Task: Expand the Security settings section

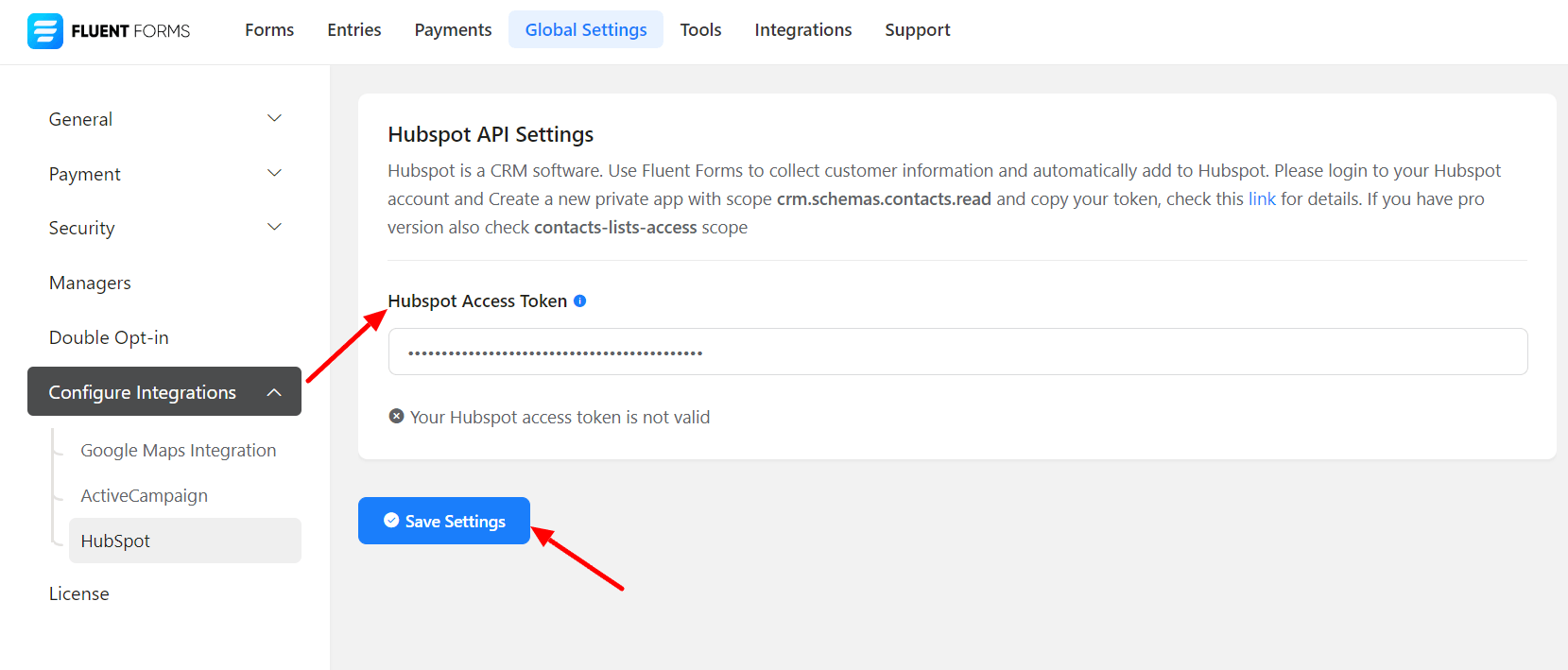Action: pyautogui.click(x=165, y=228)
